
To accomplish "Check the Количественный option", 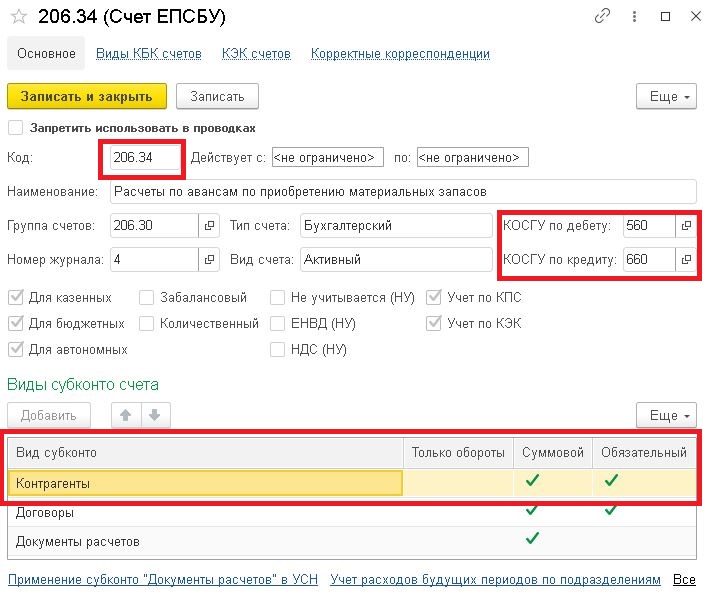I will pyautogui.click(x=147, y=323).
